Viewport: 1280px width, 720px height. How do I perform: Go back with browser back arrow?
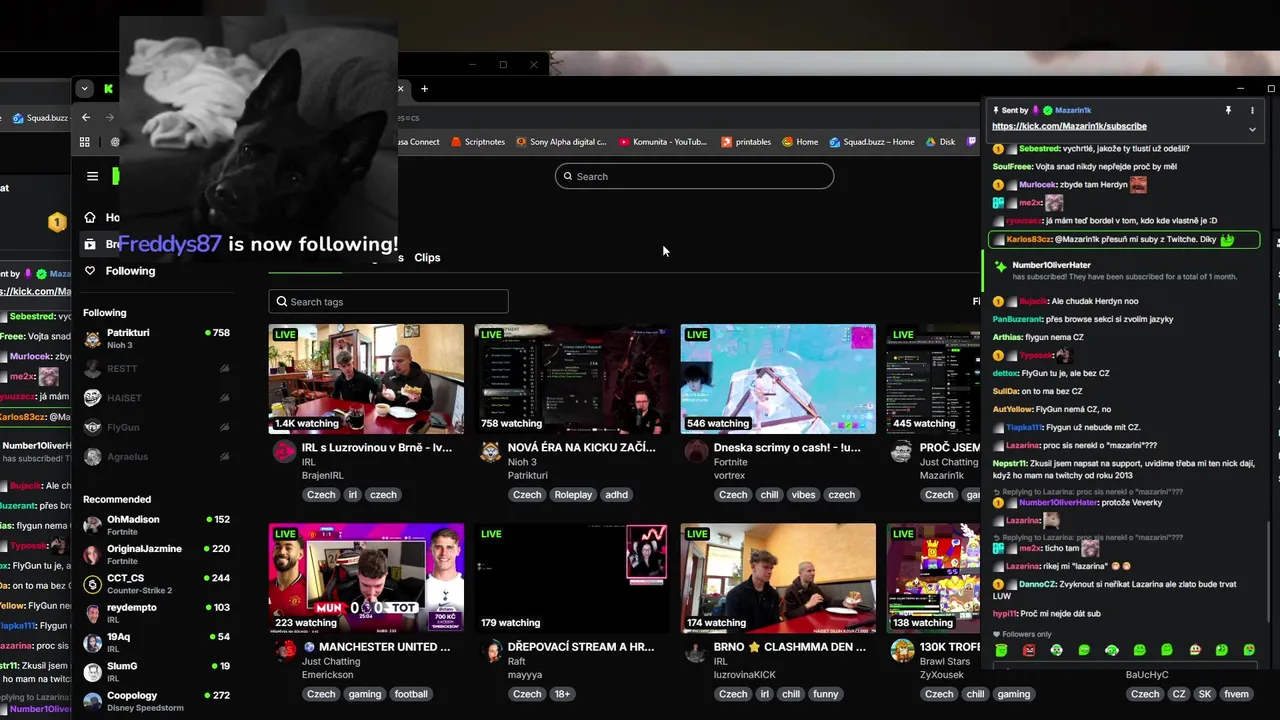pyautogui.click(x=86, y=117)
